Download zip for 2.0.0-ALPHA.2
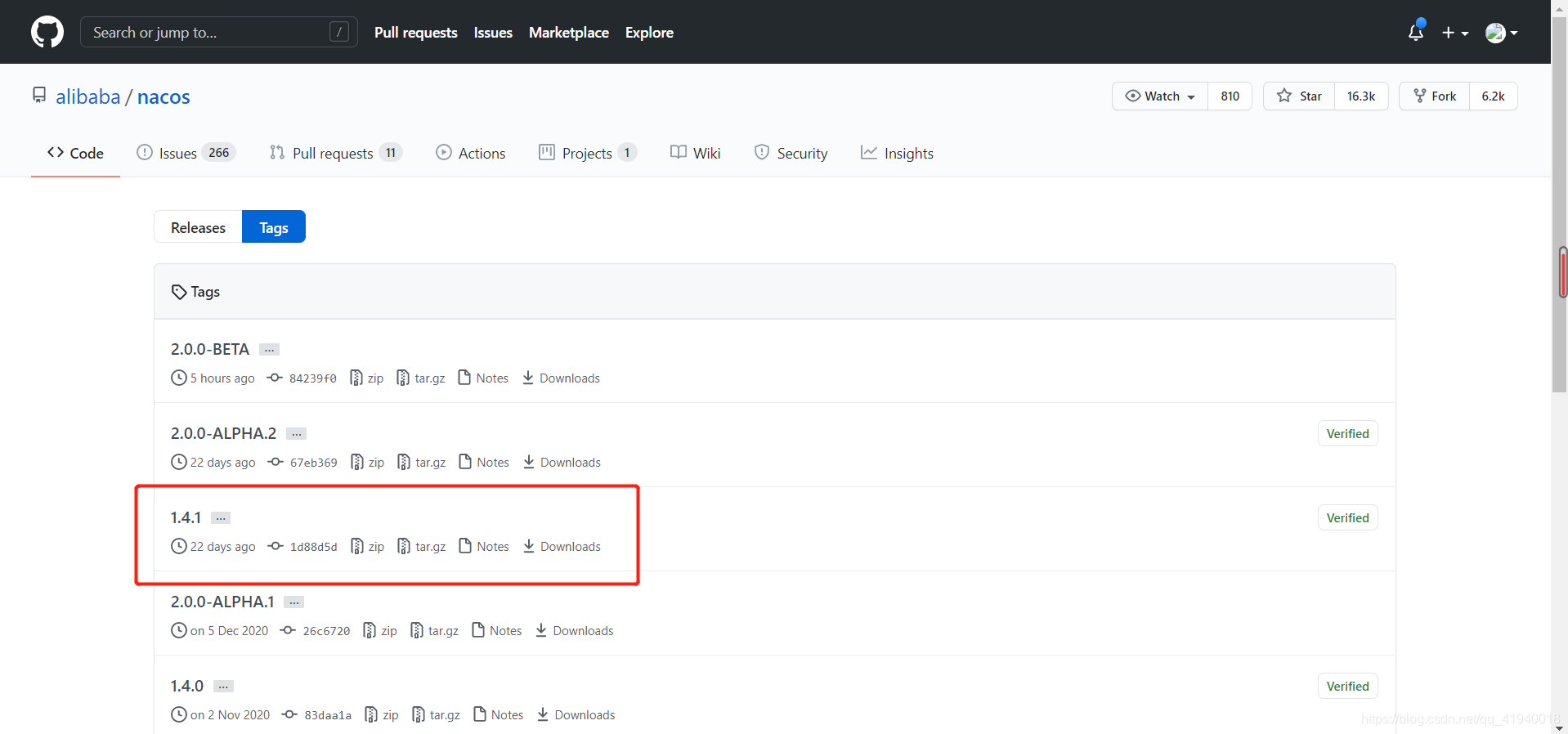 point(368,462)
